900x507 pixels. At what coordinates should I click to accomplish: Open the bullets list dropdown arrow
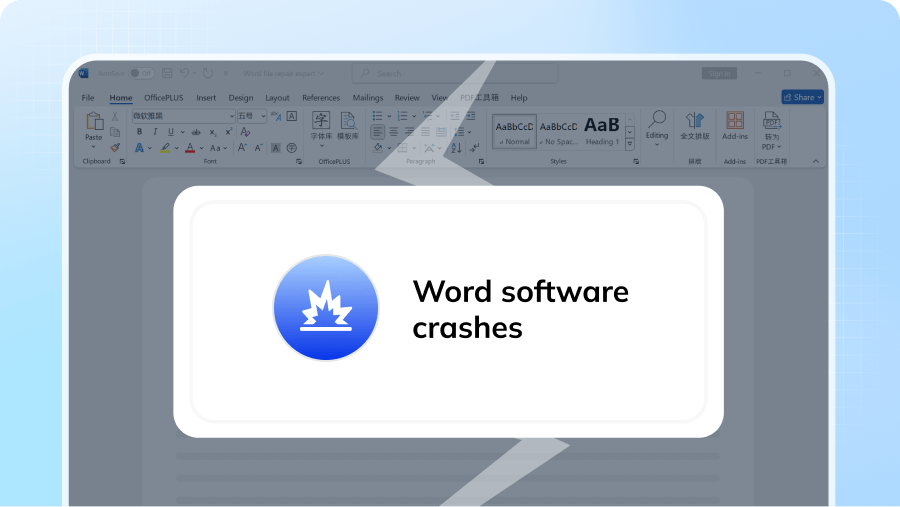coord(389,116)
